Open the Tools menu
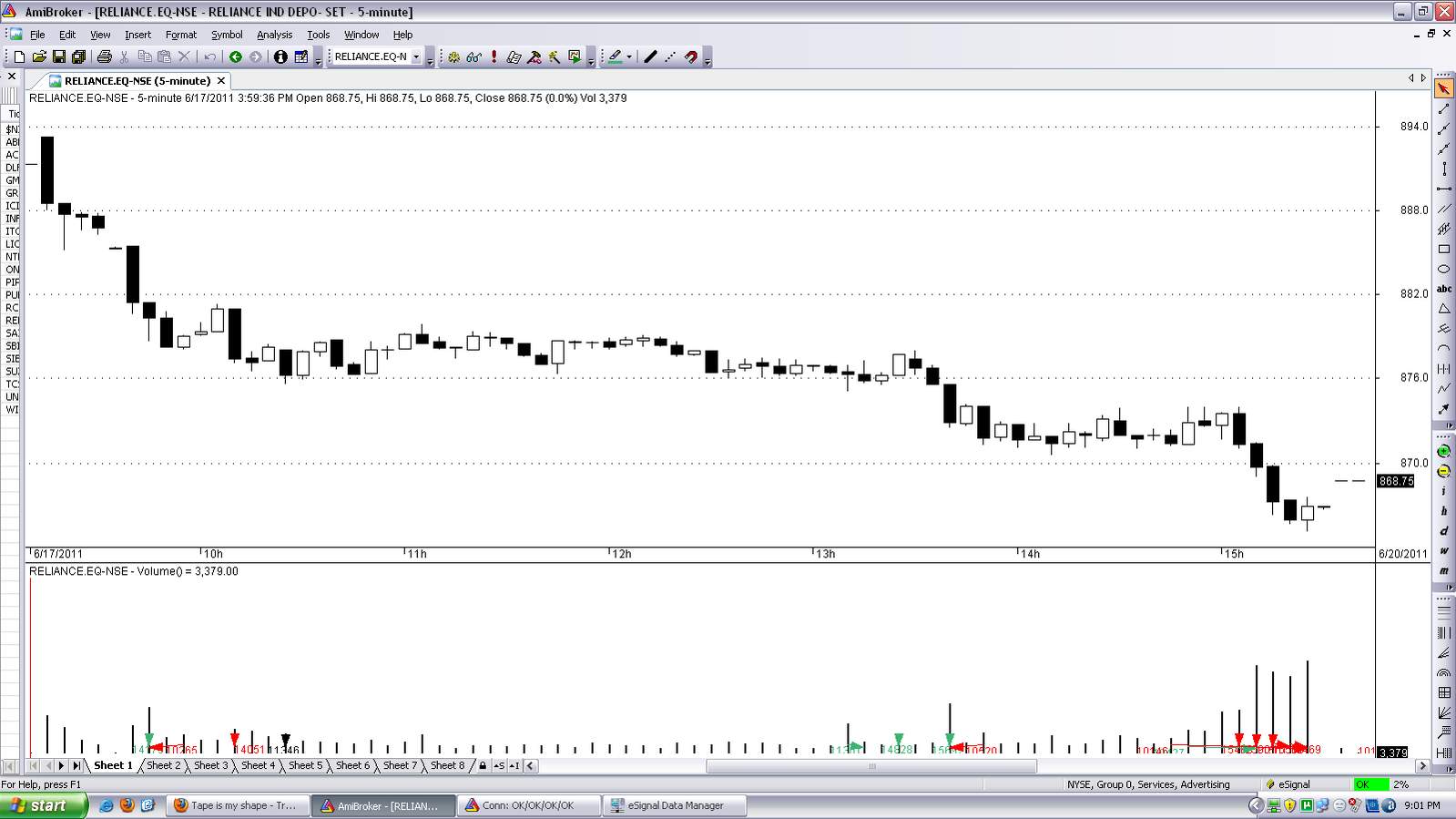 click(318, 35)
